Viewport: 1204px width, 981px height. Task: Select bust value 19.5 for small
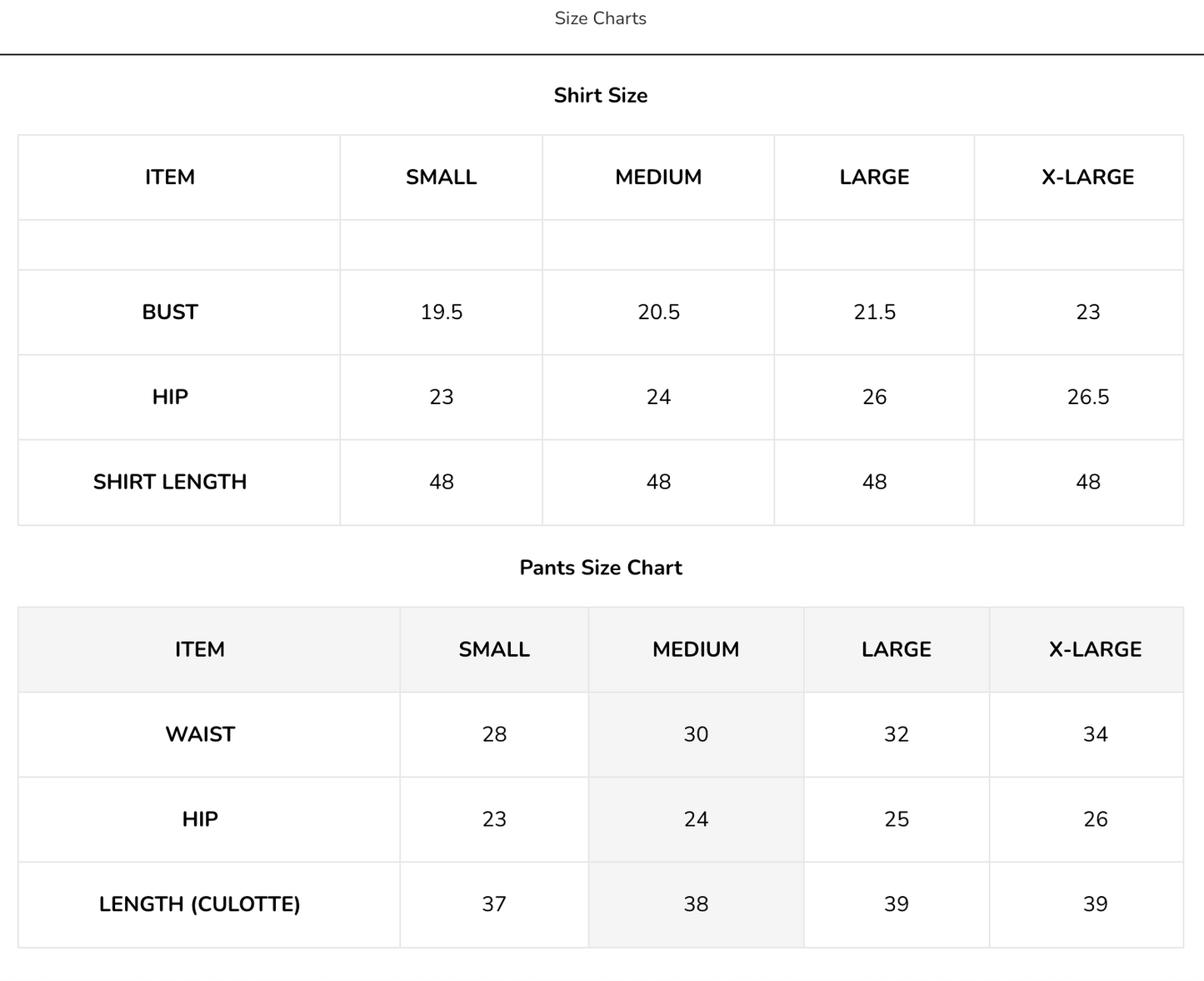(442, 312)
